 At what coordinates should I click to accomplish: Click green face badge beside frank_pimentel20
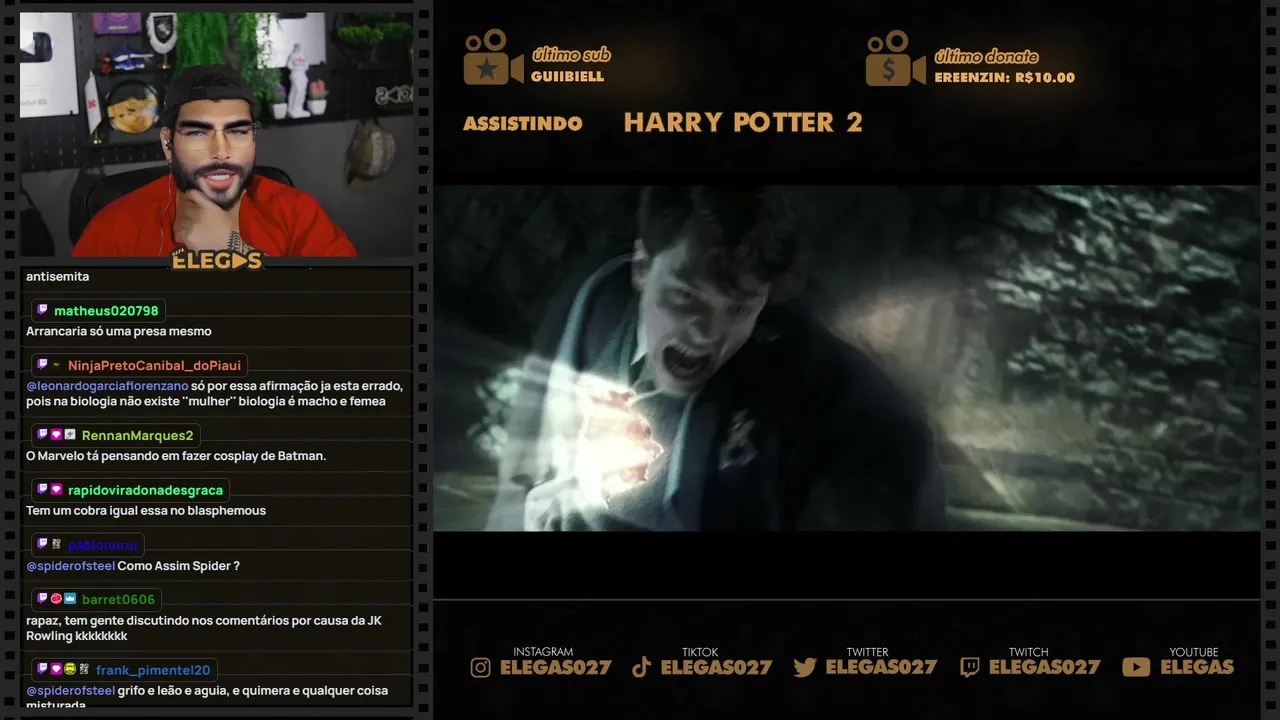tap(70, 669)
